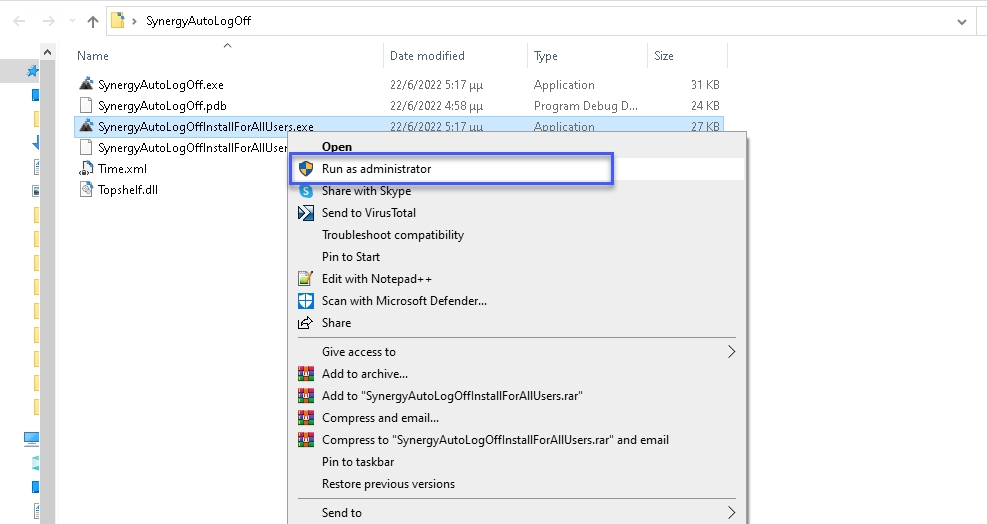Choose Open from the context menu
The height and width of the screenshot is (524, 987).
[337, 147]
